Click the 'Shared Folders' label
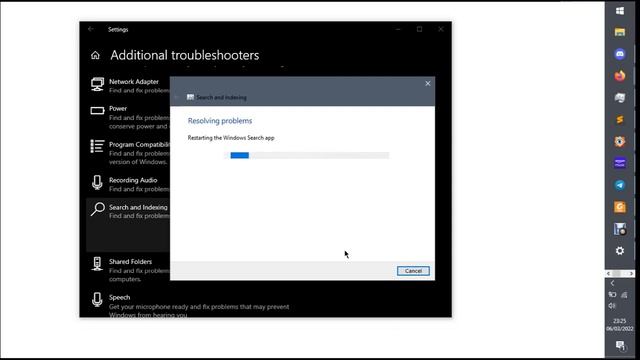This screenshot has width=640, height=360. click(x=130, y=262)
